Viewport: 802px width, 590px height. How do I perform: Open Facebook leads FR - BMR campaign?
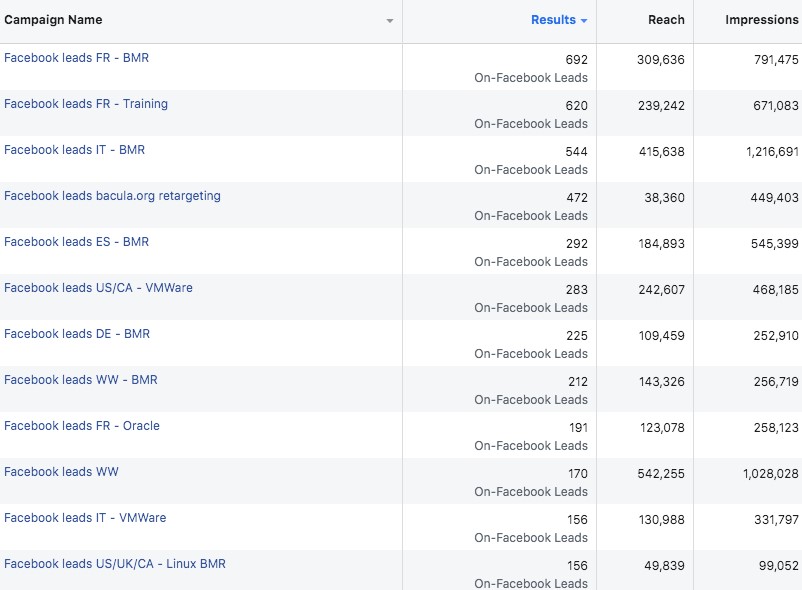point(77,58)
